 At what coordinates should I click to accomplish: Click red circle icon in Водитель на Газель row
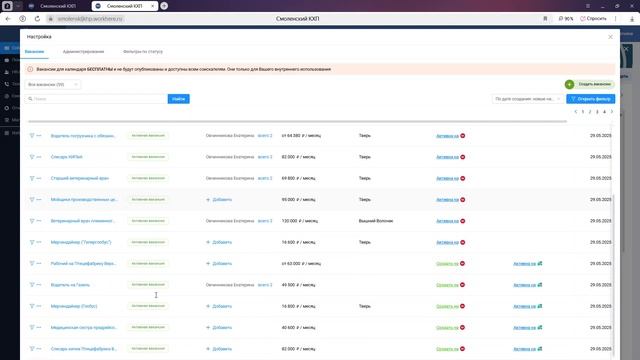click(462, 284)
